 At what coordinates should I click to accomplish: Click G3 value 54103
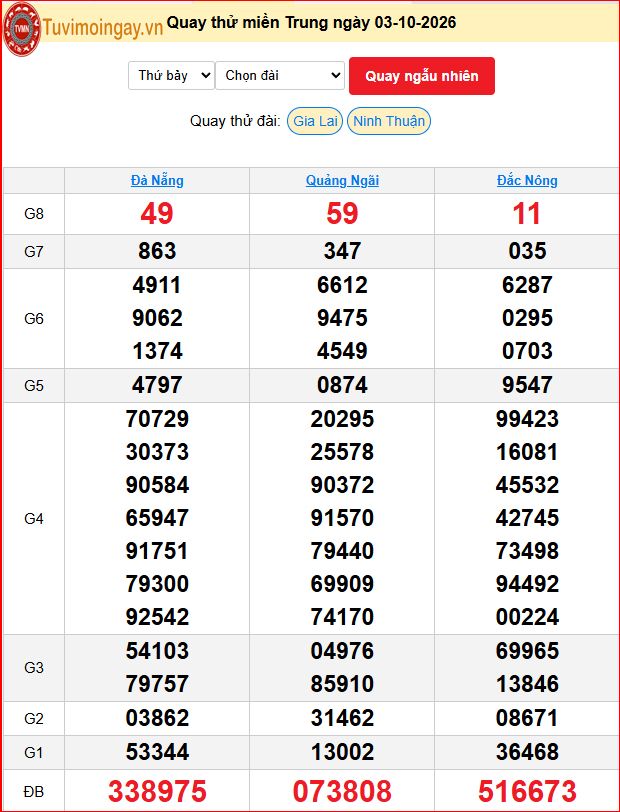click(157, 651)
